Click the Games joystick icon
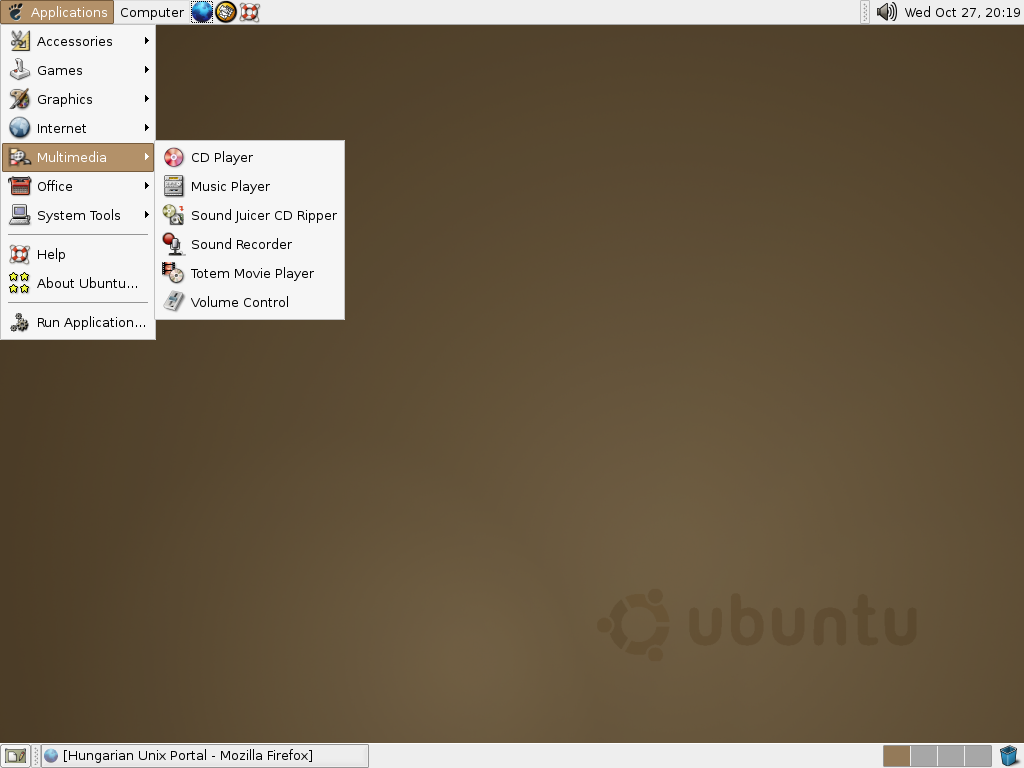 pyautogui.click(x=20, y=70)
